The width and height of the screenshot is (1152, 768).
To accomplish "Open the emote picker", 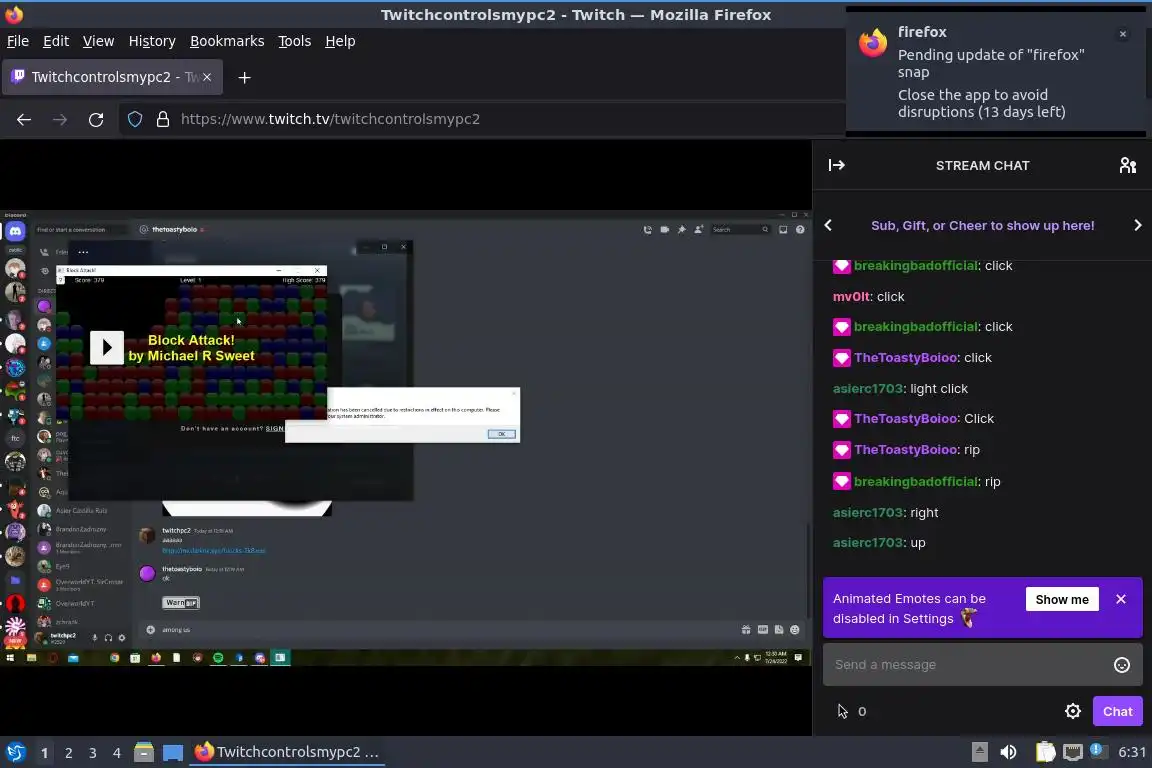I will (1122, 665).
